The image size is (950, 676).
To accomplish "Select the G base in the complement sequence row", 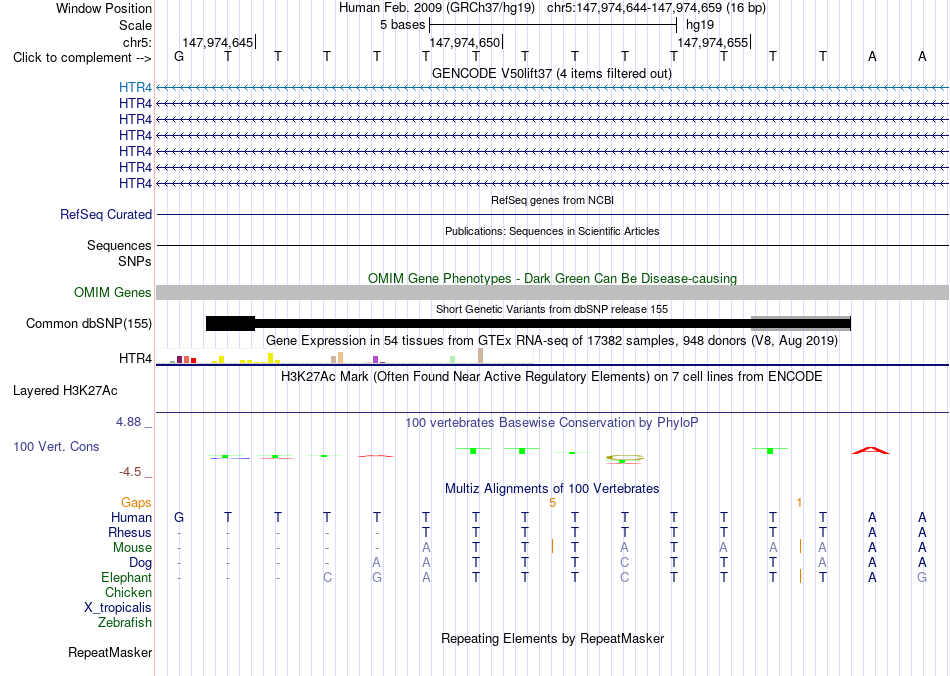I will click(179, 56).
